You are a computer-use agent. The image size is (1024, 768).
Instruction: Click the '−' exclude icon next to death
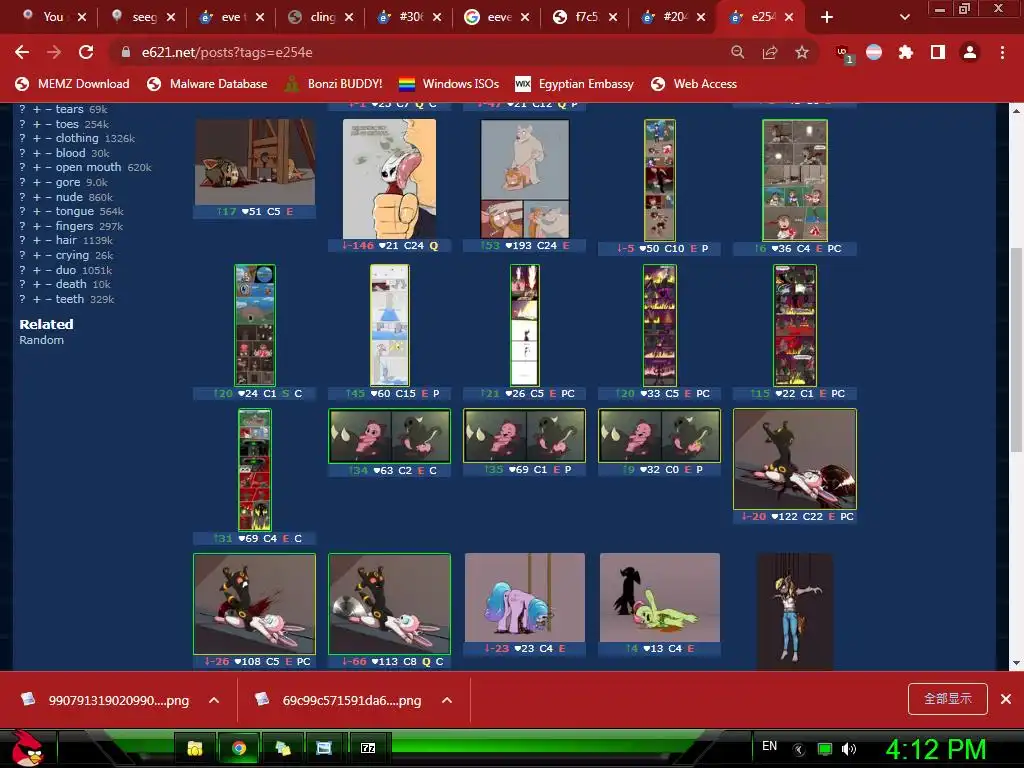(48, 284)
